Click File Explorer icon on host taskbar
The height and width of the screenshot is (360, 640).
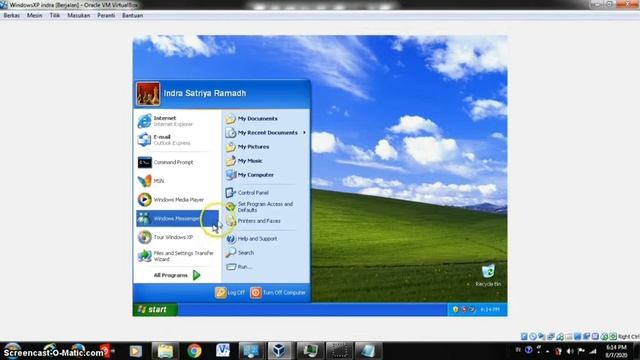pyautogui.click(x=165, y=351)
